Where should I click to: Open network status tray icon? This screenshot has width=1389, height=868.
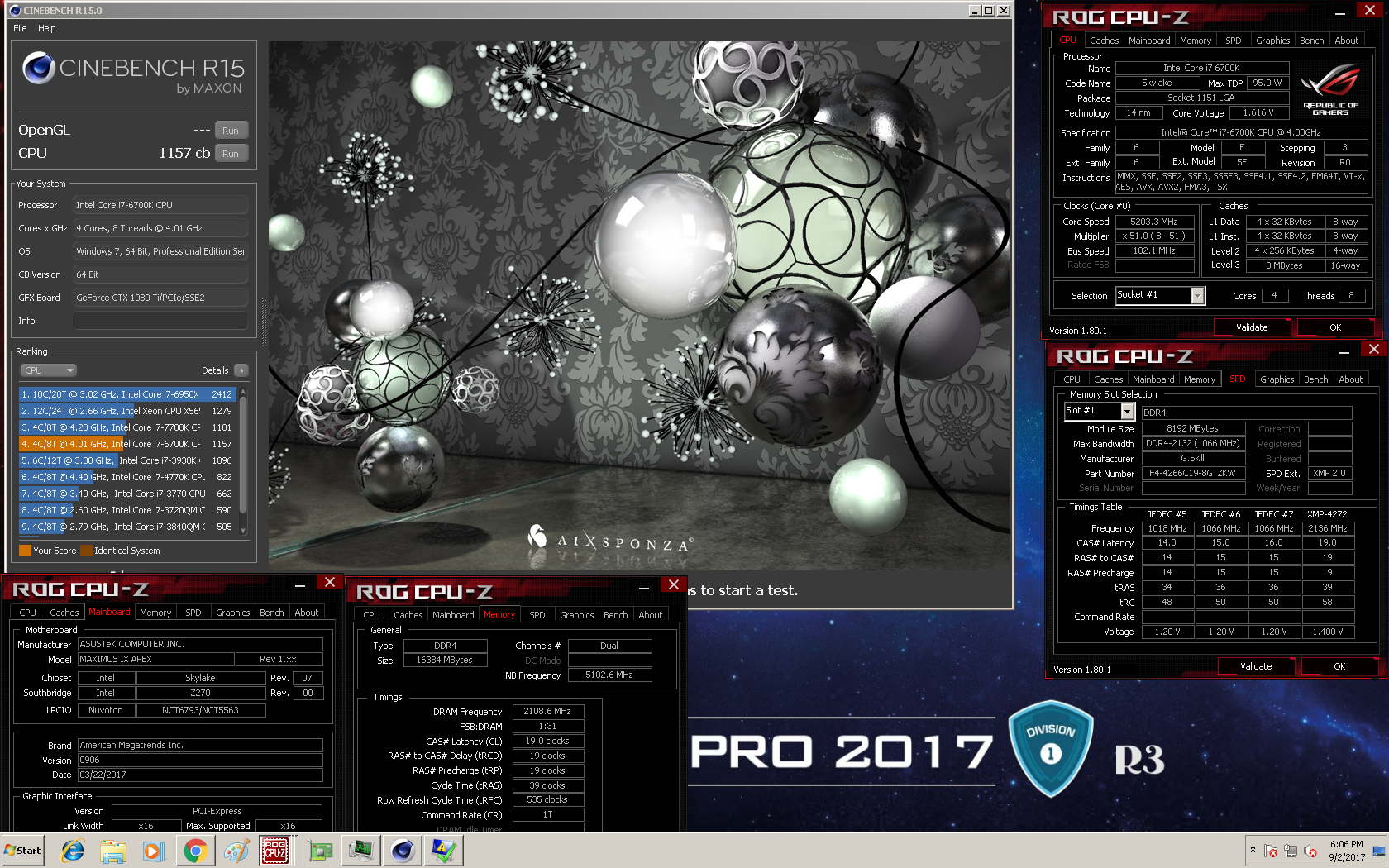(1291, 851)
